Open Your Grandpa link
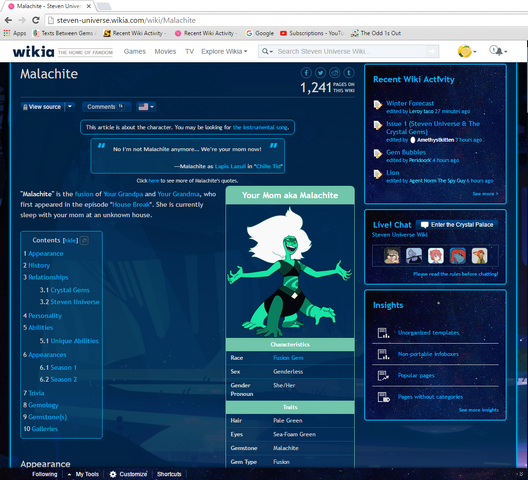Viewport: 528px width, 480px height. point(123,194)
